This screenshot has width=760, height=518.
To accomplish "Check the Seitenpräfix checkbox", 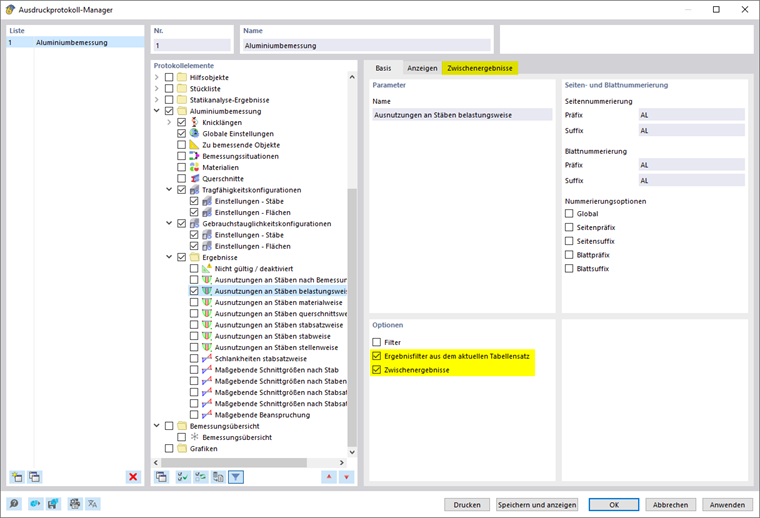I will point(569,227).
